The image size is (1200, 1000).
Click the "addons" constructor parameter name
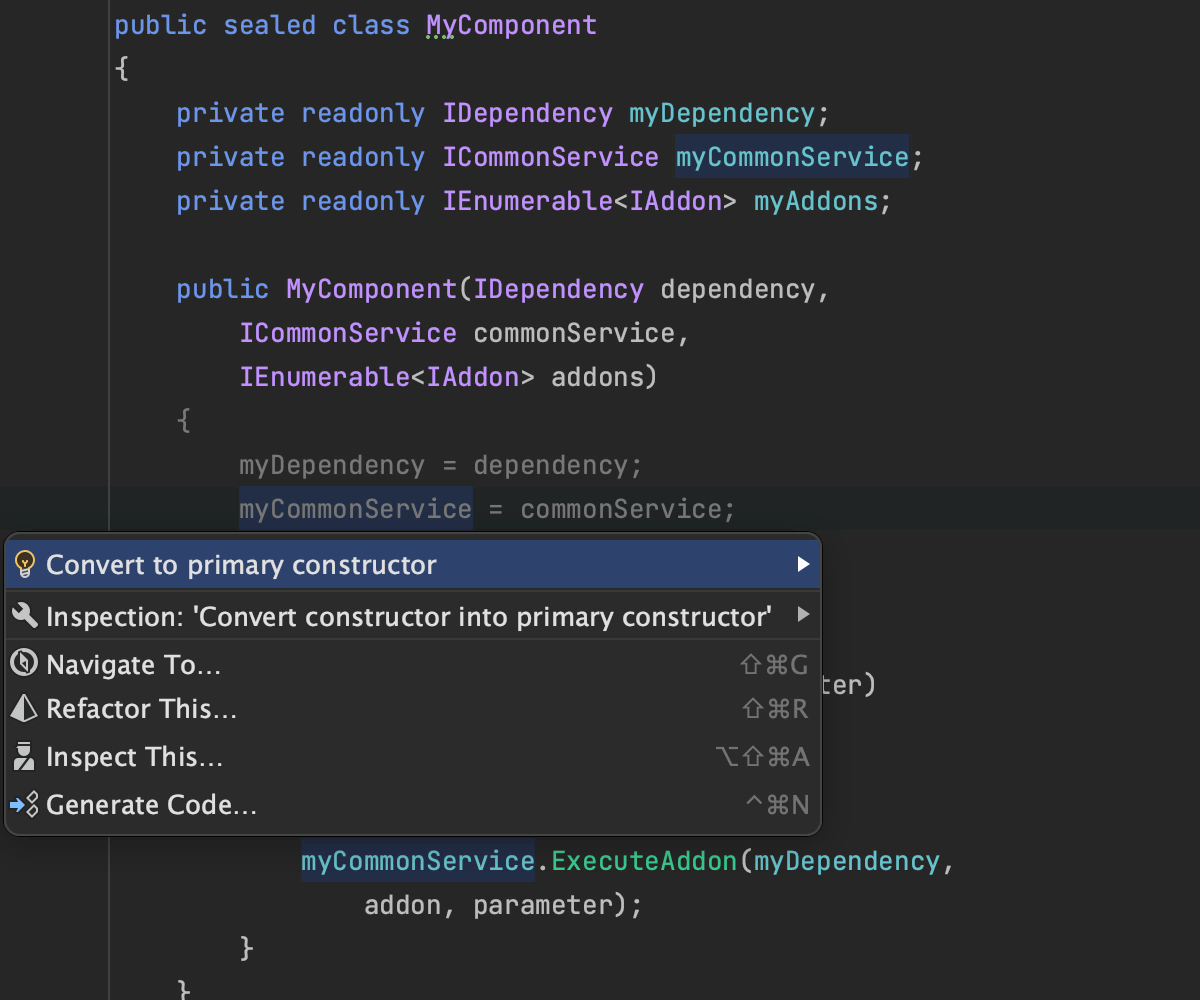pos(598,377)
